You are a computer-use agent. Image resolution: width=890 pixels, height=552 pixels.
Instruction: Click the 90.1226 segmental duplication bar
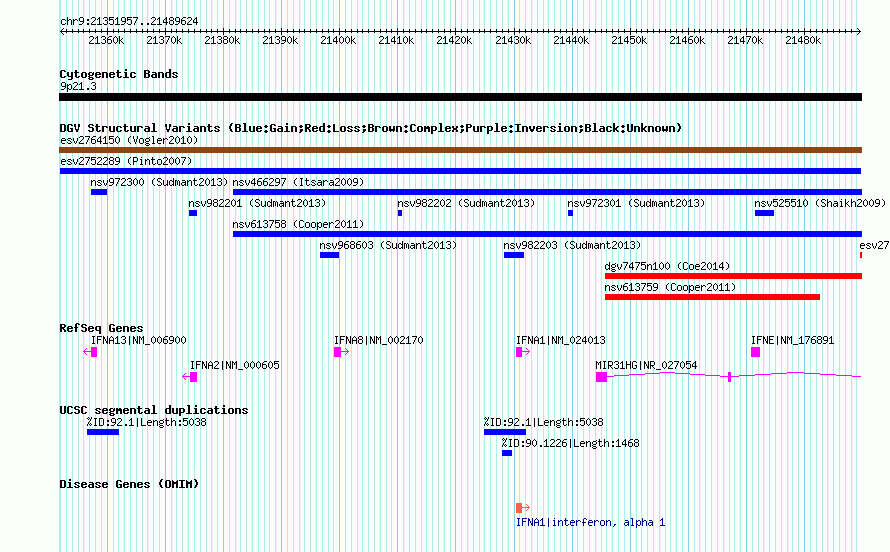coord(507,453)
